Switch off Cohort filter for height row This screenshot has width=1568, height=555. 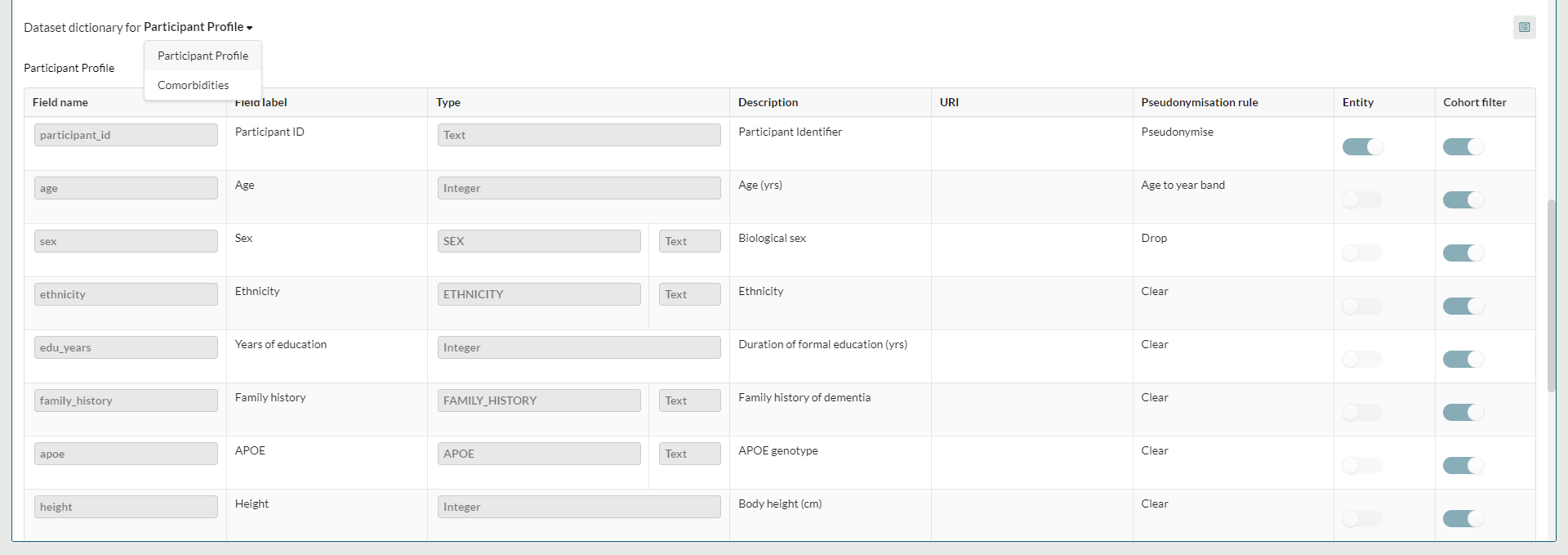[x=1463, y=519]
